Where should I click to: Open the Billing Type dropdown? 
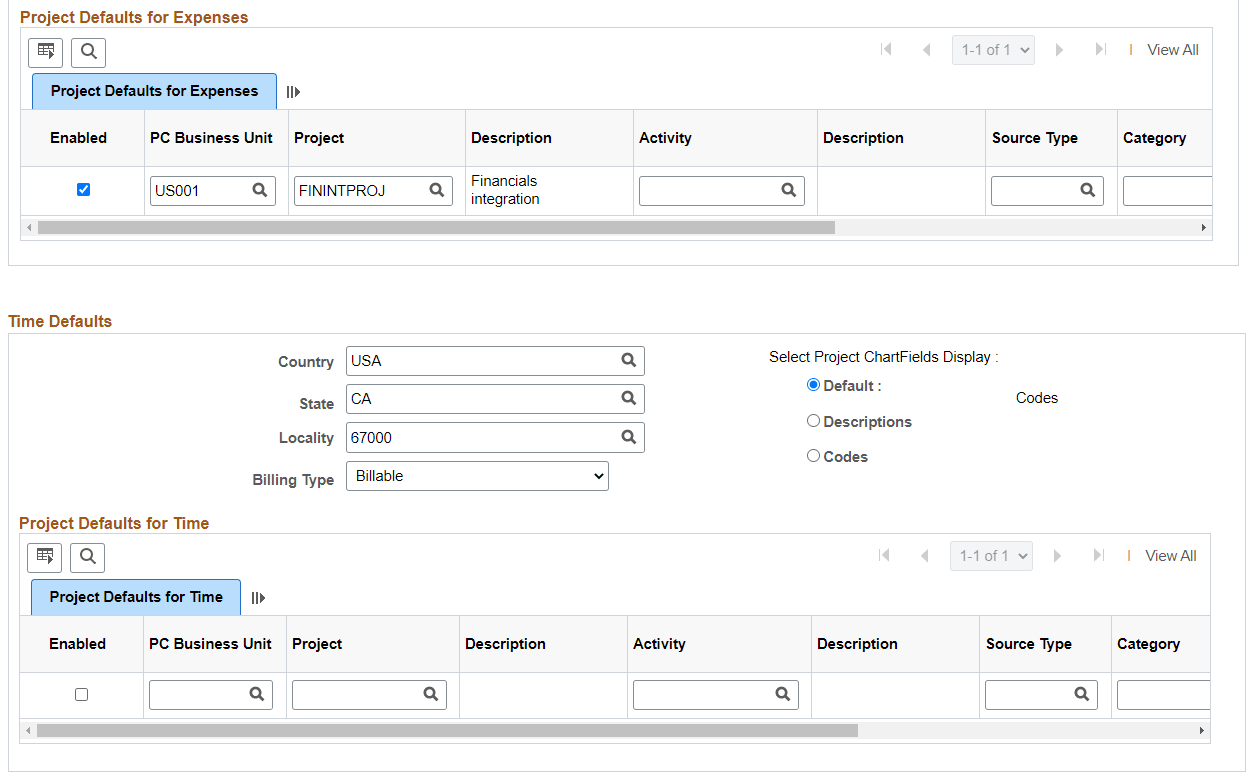point(477,475)
